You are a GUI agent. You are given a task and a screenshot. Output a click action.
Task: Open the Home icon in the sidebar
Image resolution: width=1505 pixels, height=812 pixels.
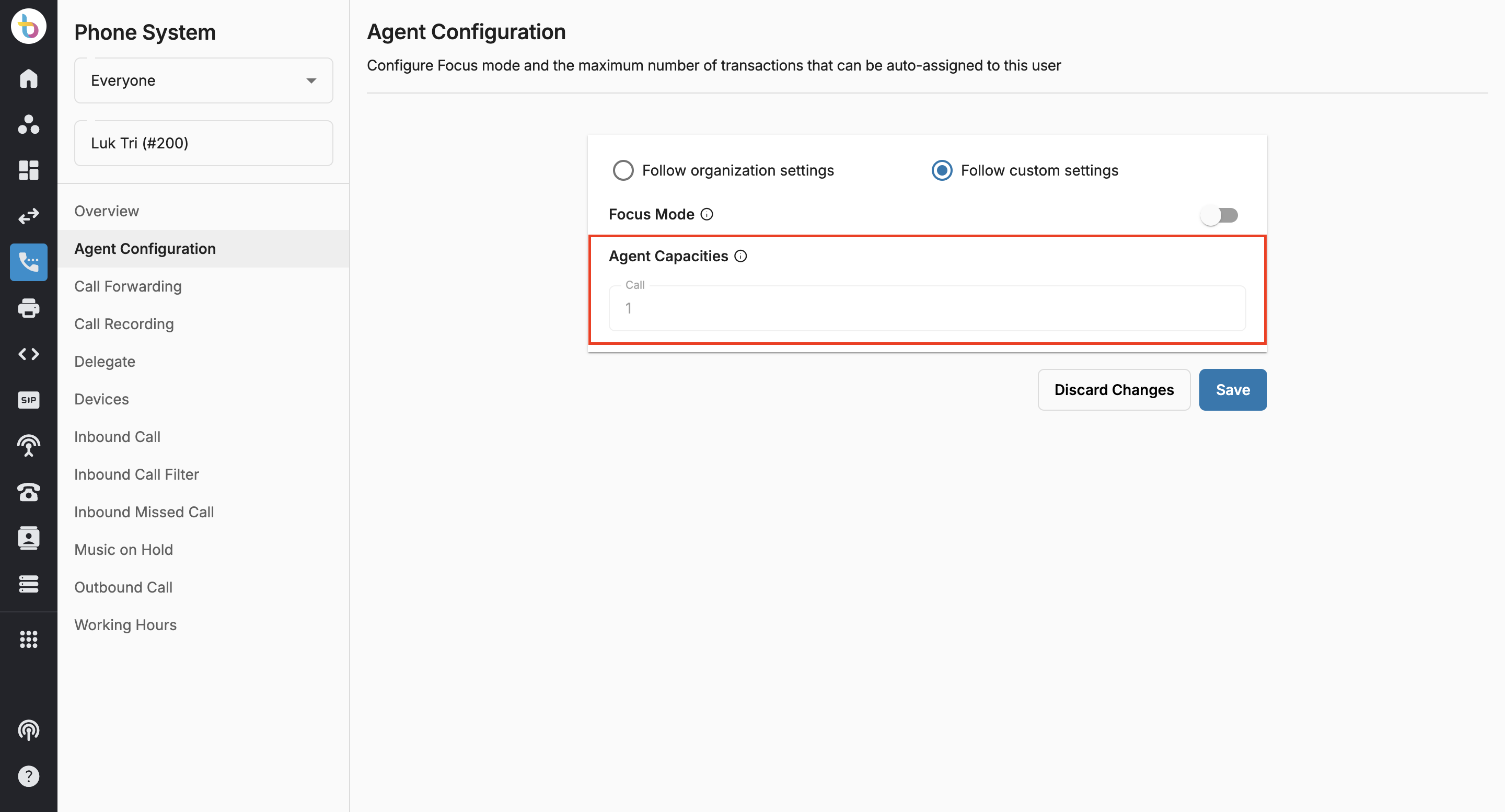point(28,78)
